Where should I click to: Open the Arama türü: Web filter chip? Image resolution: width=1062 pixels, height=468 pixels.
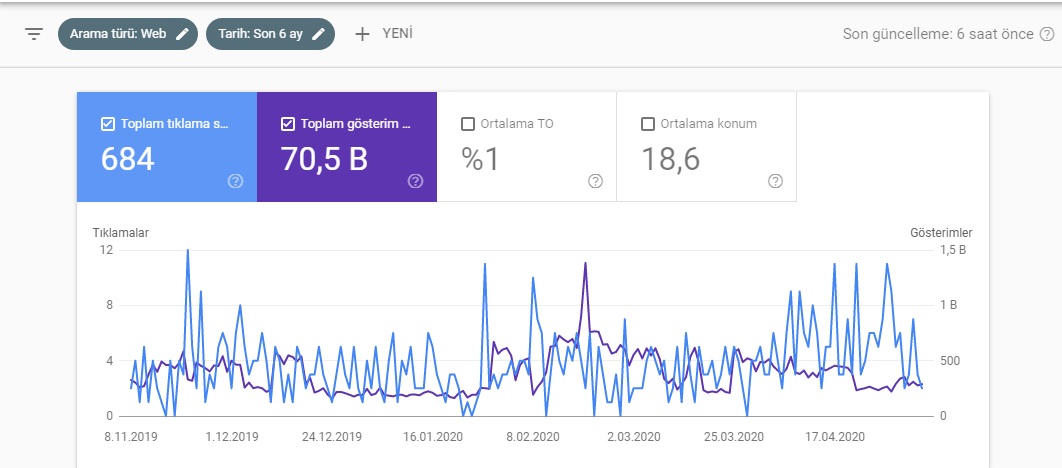click(x=128, y=34)
